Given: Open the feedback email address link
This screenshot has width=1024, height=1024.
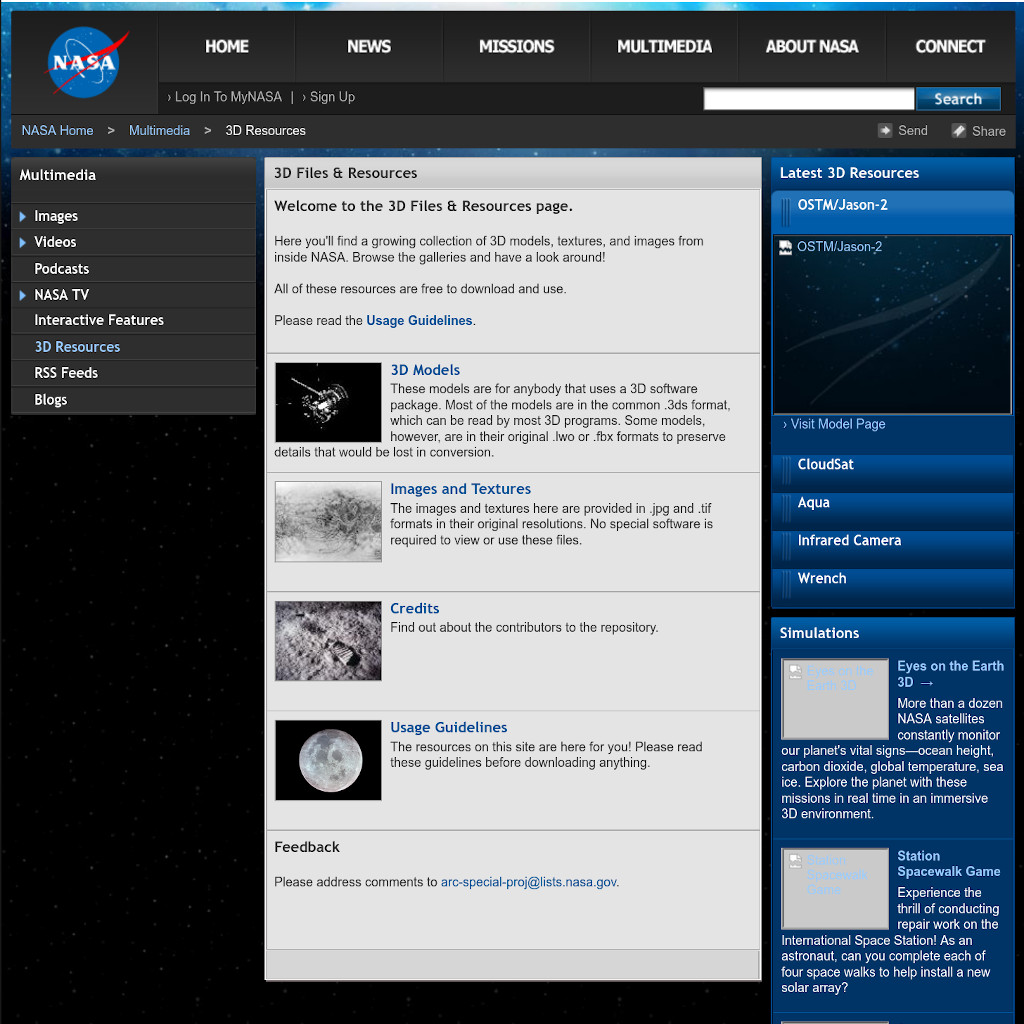Looking at the screenshot, I should pyautogui.click(x=529, y=882).
